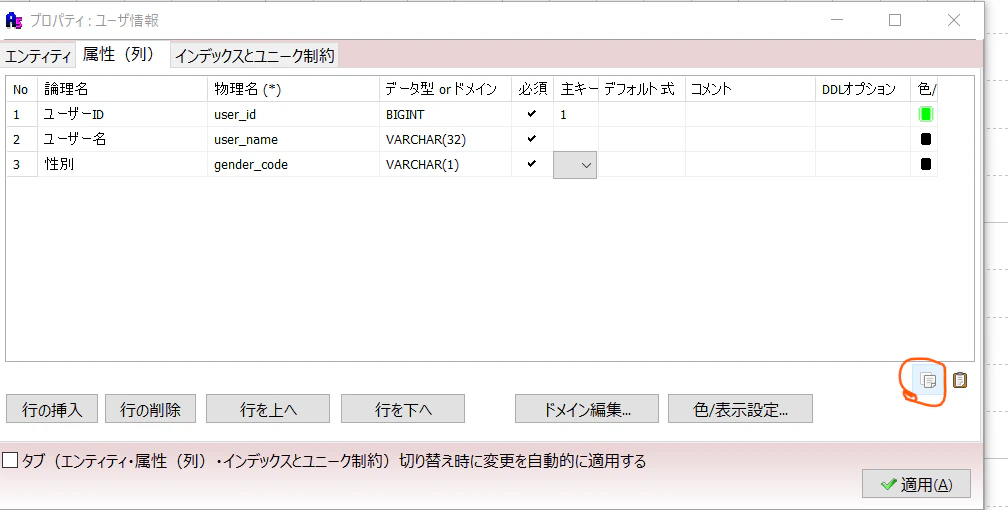Select the ユーザー名 logical name cell
This screenshot has width=1008, height=510.
pos(123,139)
